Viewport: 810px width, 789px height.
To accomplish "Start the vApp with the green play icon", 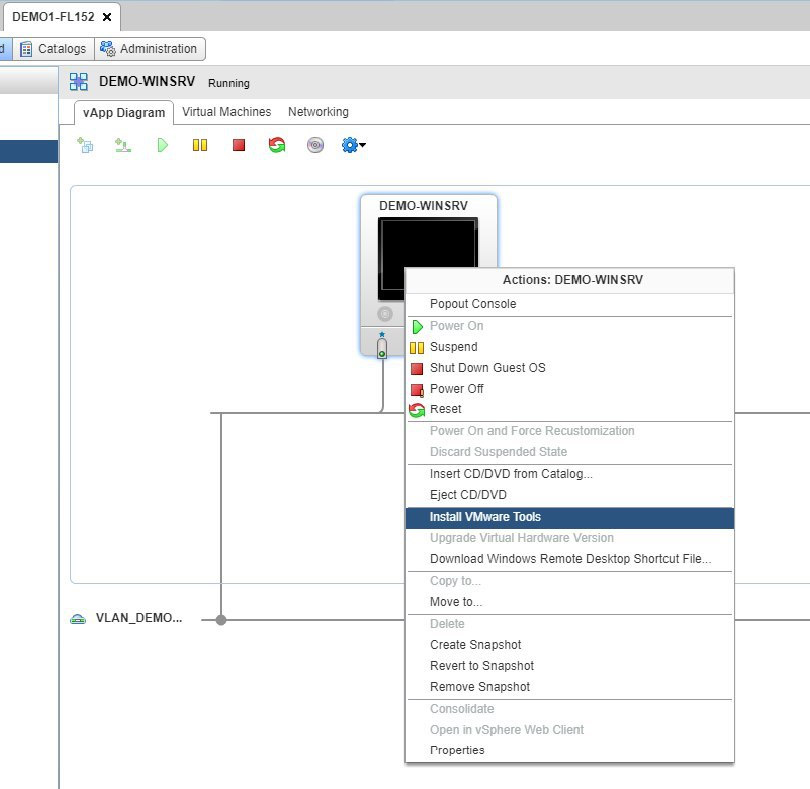I will [x=162, y=145].
